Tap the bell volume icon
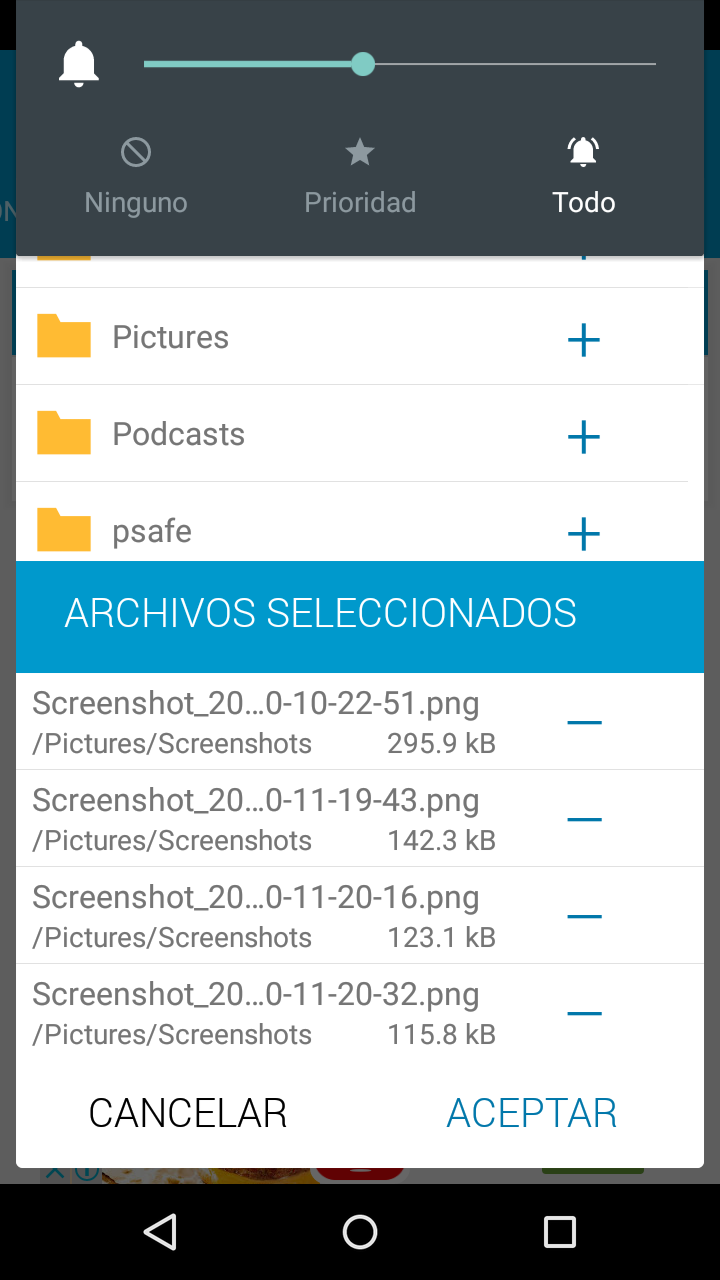This screenshot has width=720, height=1280. click(x=79, y=65)
